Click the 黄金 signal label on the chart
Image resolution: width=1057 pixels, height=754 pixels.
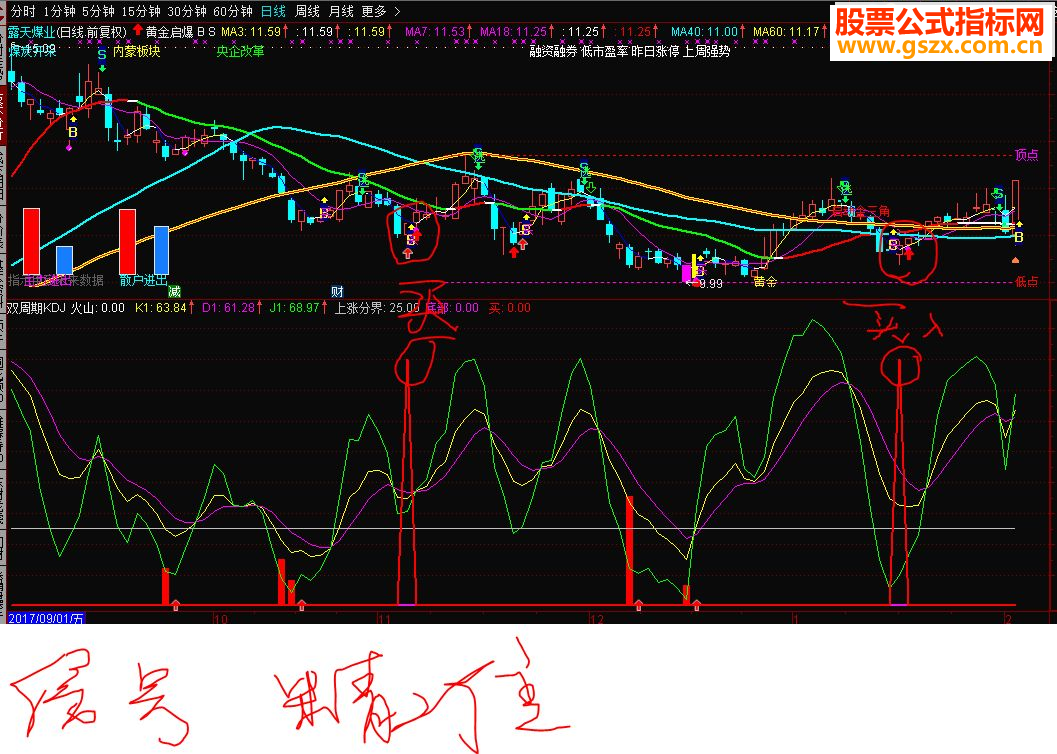(x=765, y=282)
